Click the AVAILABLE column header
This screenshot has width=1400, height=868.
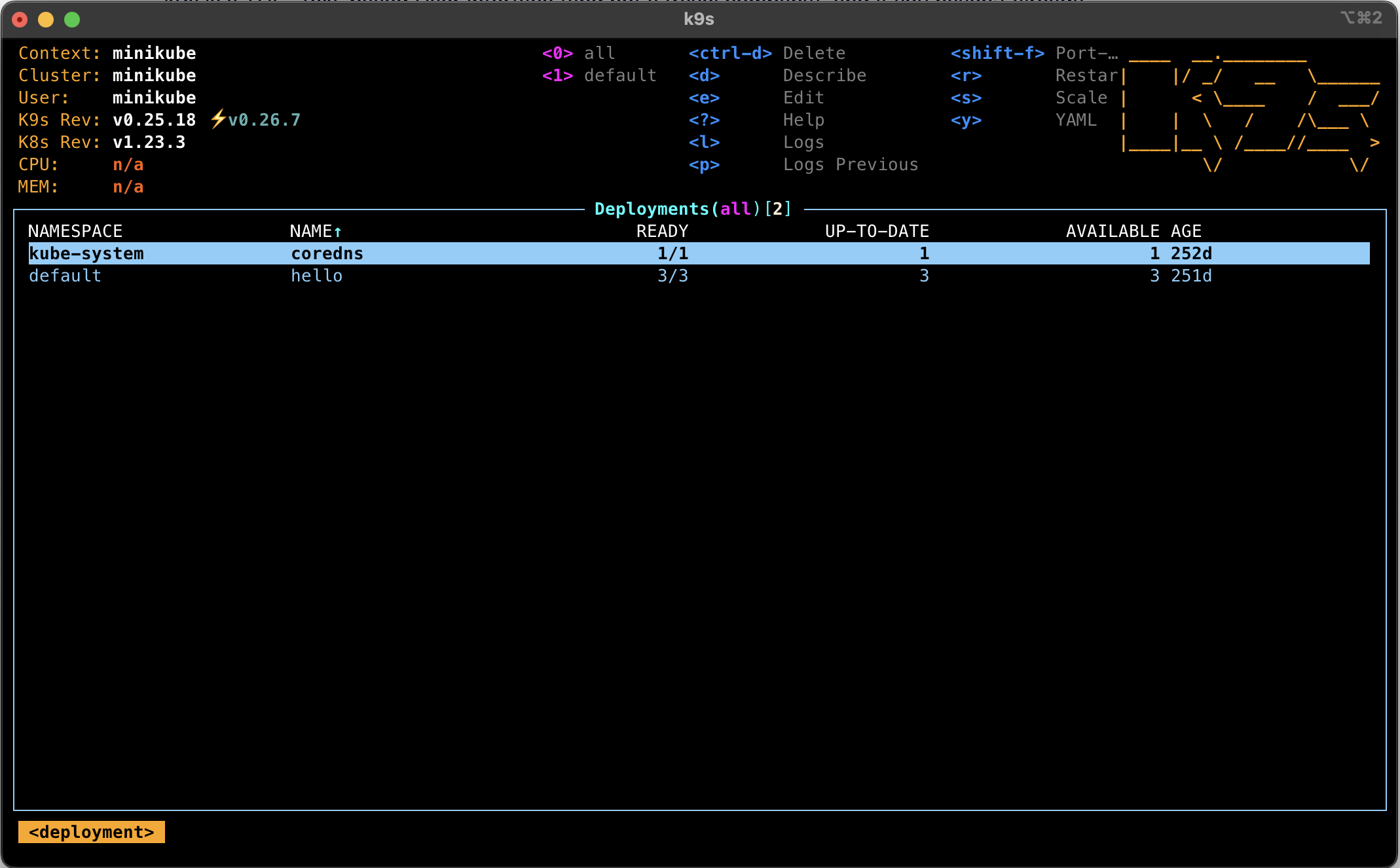point(1113,231)
